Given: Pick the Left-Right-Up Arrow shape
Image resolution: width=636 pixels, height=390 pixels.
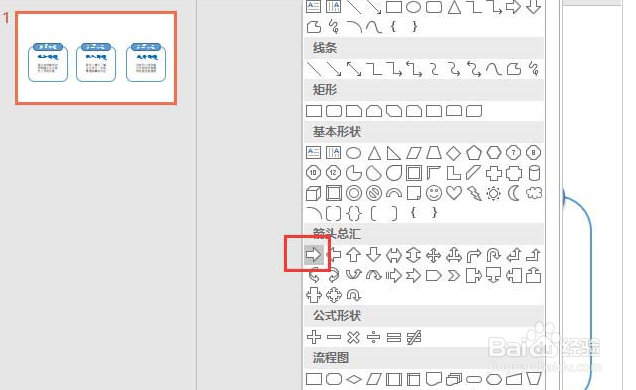Looking at the screenshot, I should (x=453, y=255).
